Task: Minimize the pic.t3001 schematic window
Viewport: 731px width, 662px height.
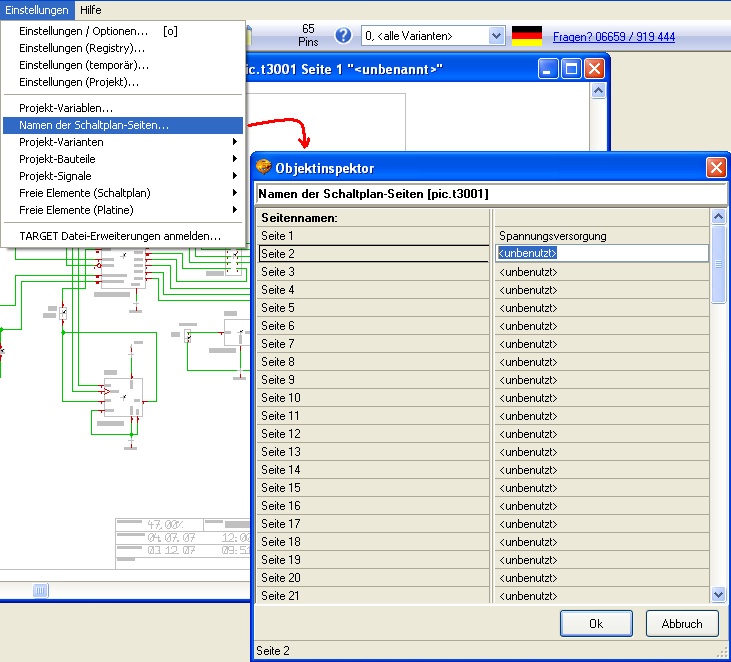Action: coord(548,69)
